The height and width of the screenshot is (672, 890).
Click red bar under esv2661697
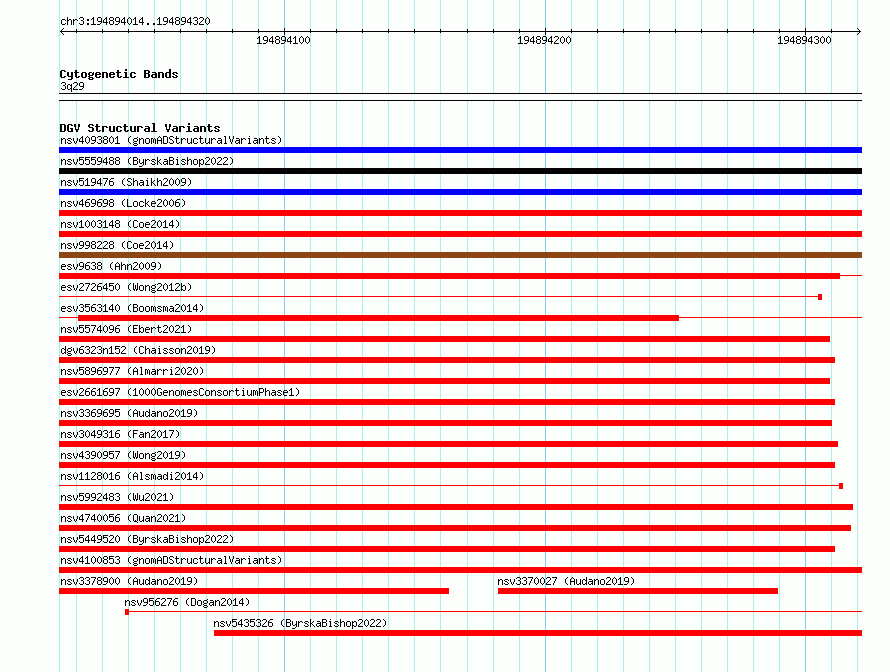447,402
